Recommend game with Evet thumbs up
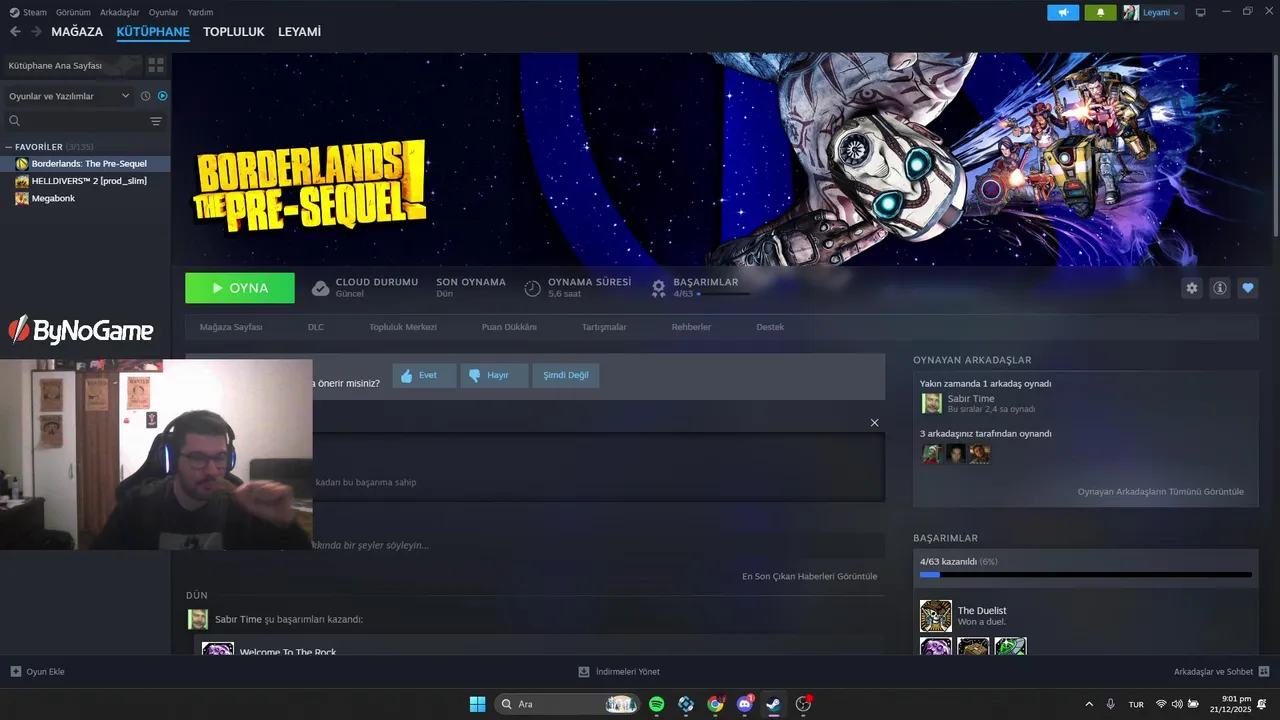The height and width of the screenshot is (720, 1280). pyautogui.click(x=424, y=376)
